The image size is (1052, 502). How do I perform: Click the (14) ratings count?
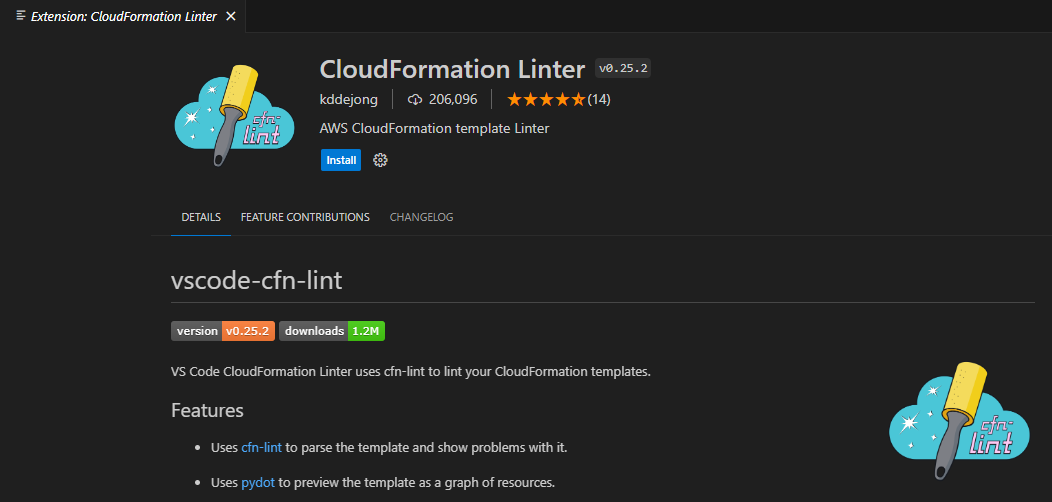[x=598, y=100]
